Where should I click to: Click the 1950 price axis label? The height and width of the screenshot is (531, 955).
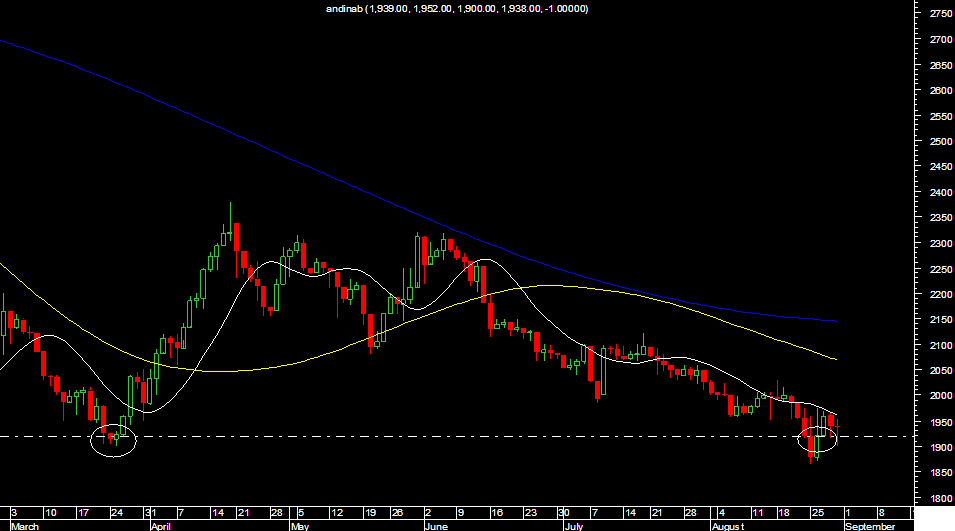(941, 422)
